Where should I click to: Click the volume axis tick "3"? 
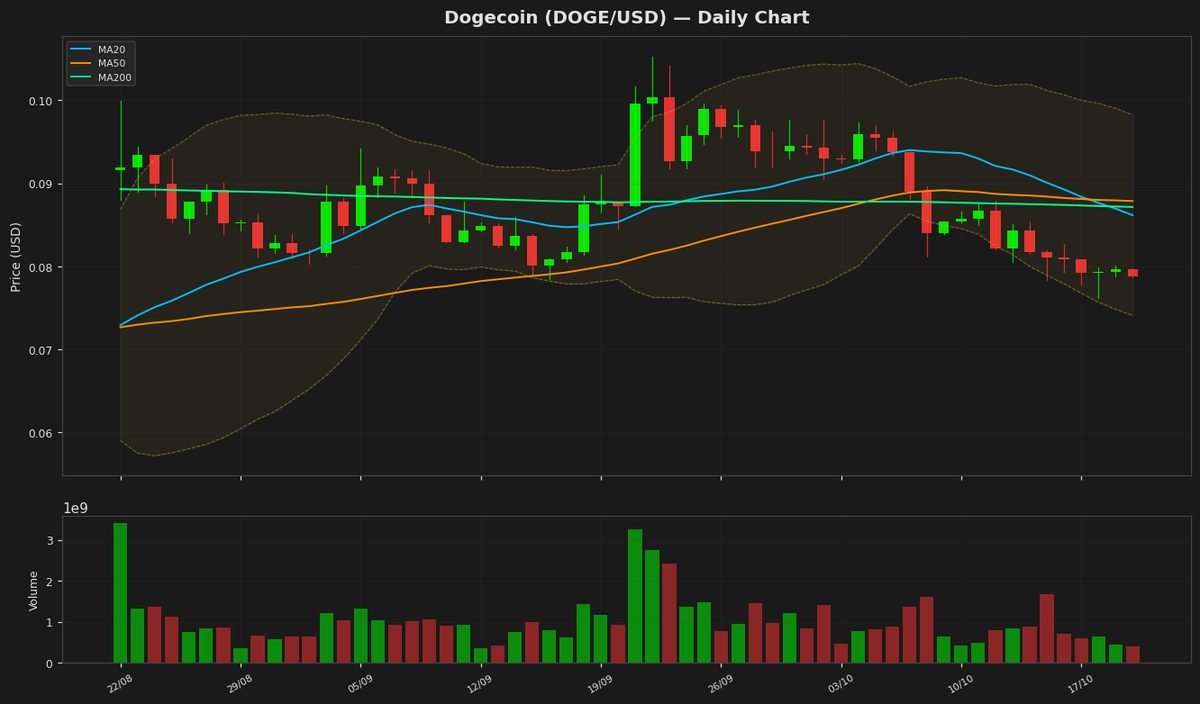tap(50, 540)
